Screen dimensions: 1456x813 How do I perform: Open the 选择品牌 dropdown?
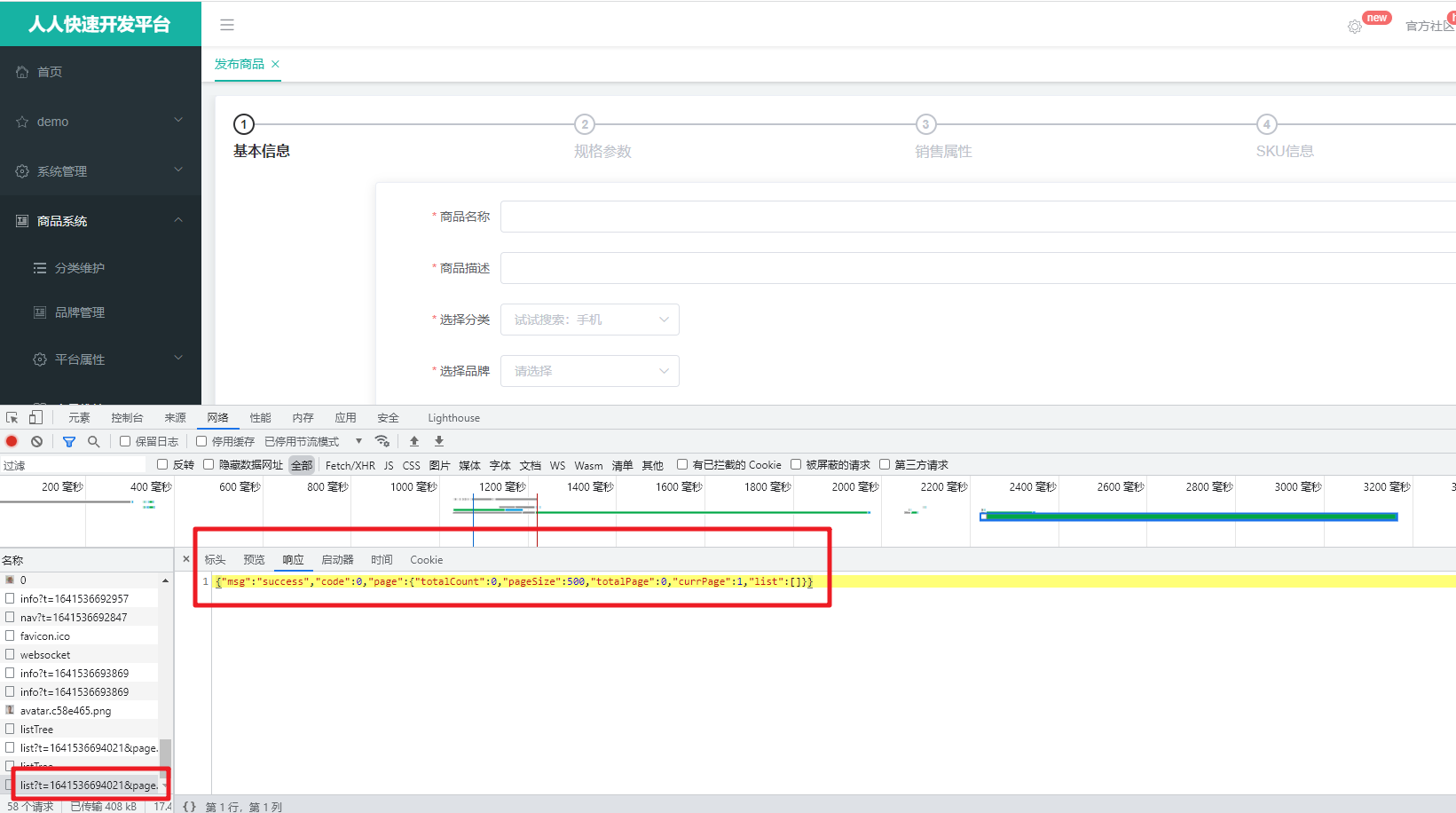589,371
